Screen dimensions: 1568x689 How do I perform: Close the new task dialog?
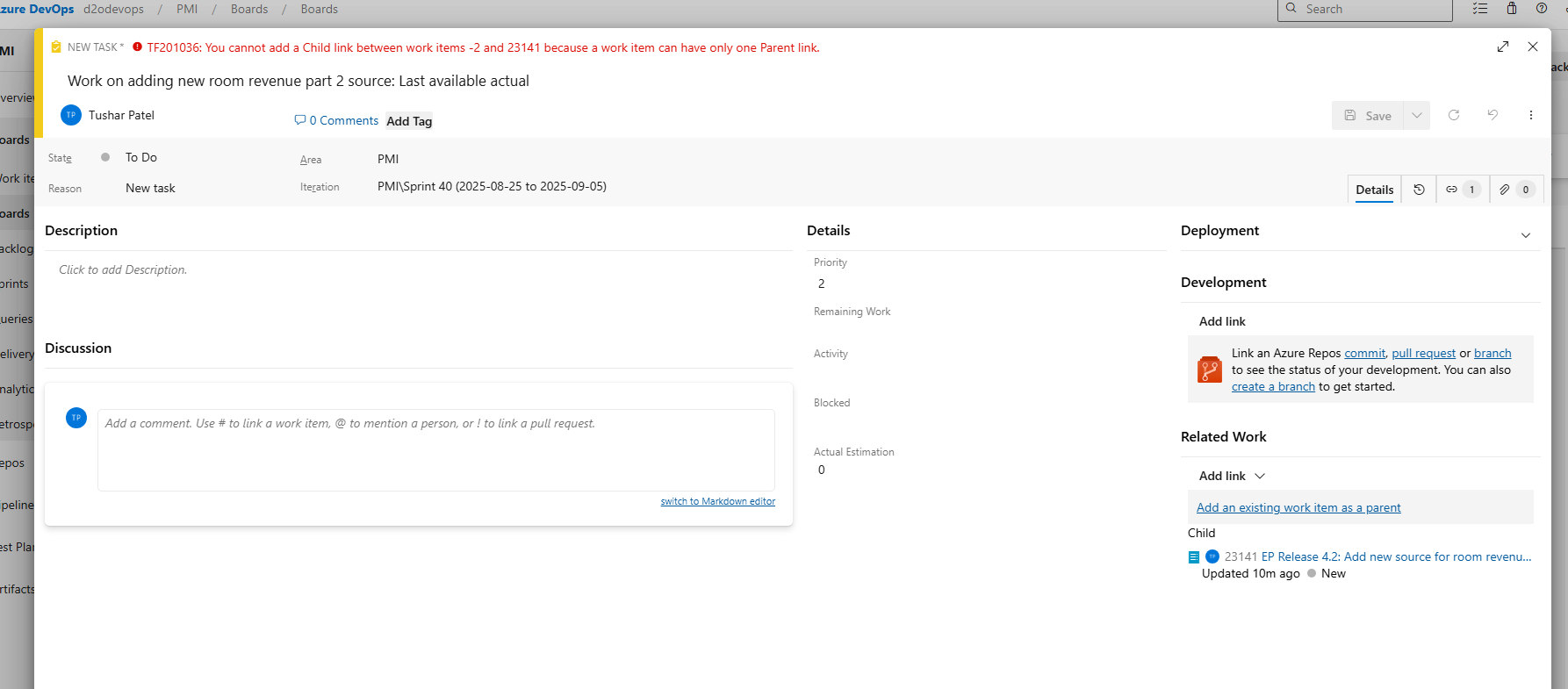click(x=1533, y=47)
